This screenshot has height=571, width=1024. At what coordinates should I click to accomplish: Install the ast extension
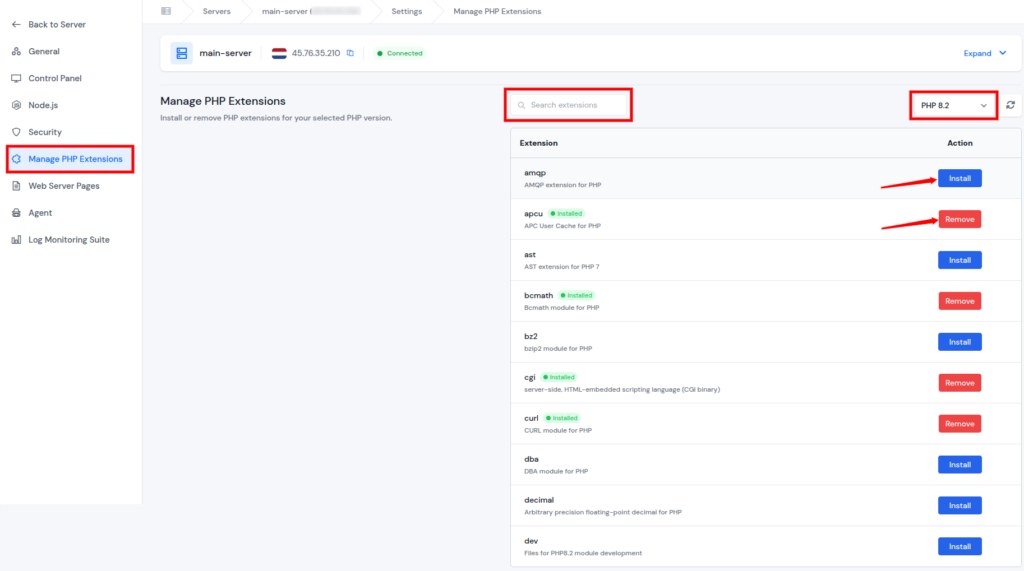click(959, 260)
